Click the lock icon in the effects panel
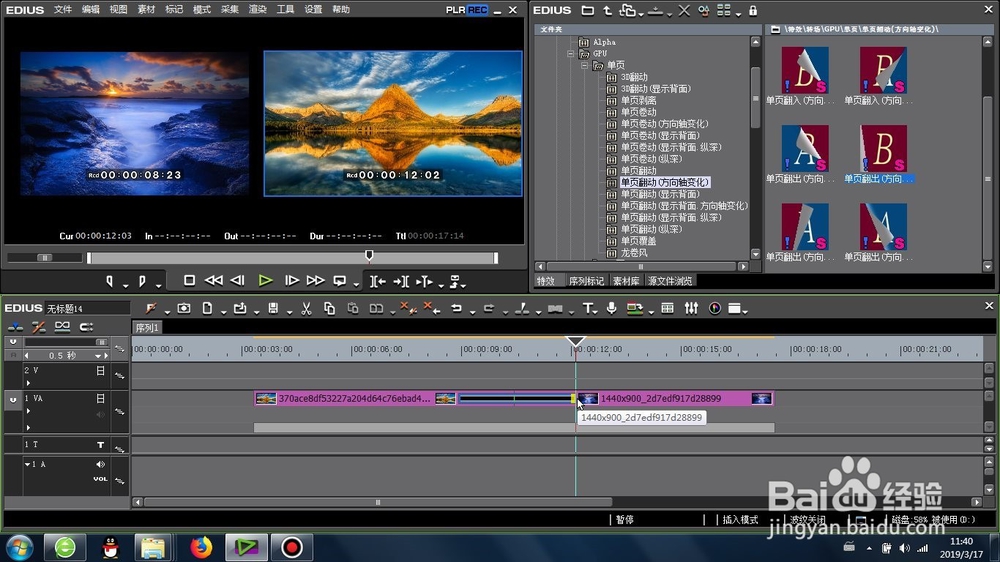 click(753, 11)
